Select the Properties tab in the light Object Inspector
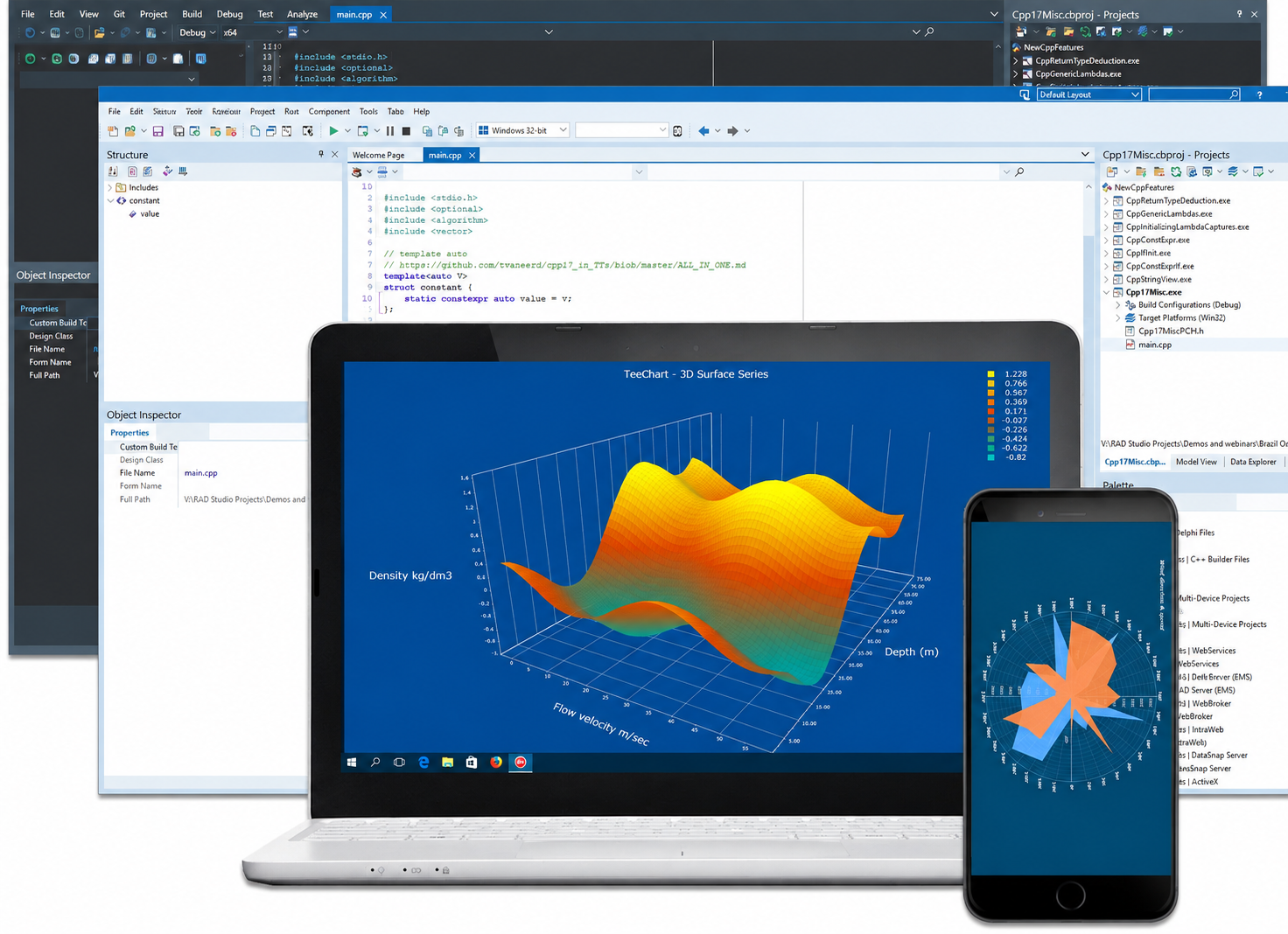This screenshot has height=934, width=1288. (129, 433)
